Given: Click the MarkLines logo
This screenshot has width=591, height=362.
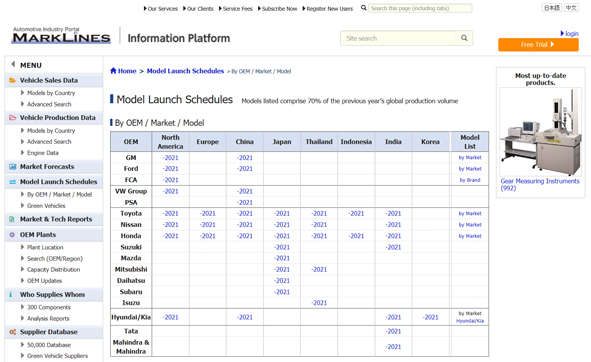Looking at the screenshot, I should point(61,35).
